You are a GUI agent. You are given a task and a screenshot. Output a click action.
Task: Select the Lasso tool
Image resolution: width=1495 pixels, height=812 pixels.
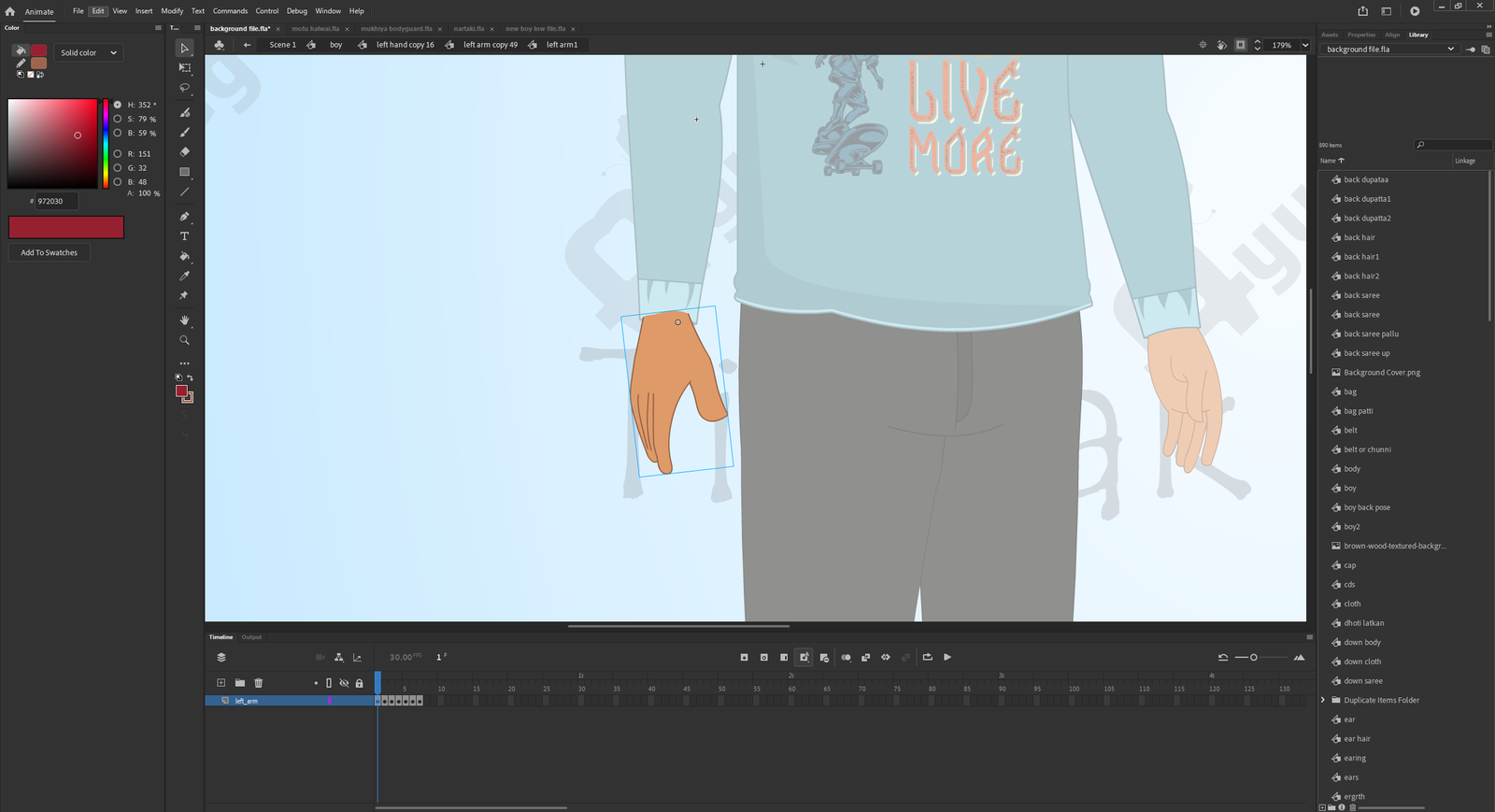185,88
